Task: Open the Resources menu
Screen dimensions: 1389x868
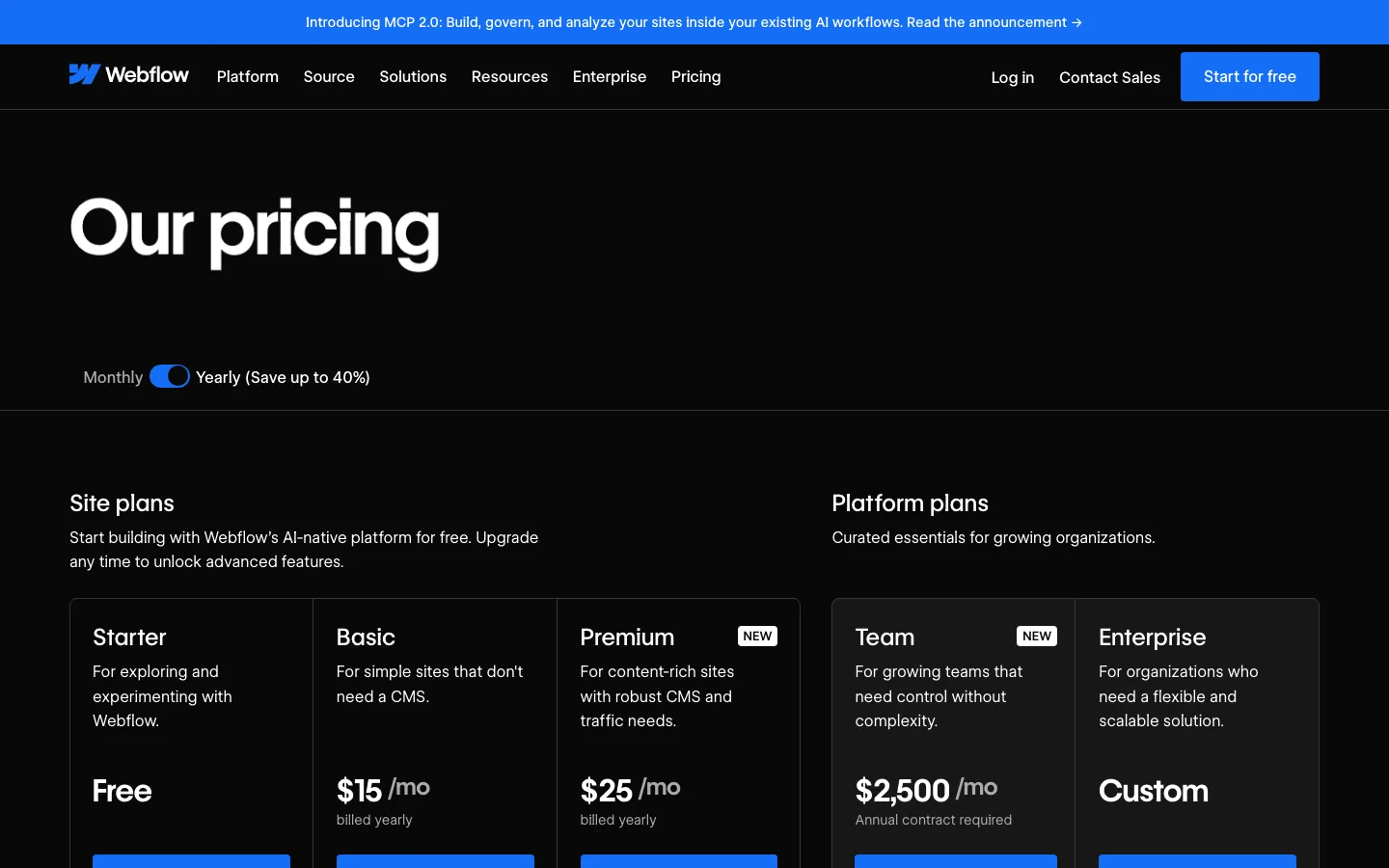Action: 509,76
